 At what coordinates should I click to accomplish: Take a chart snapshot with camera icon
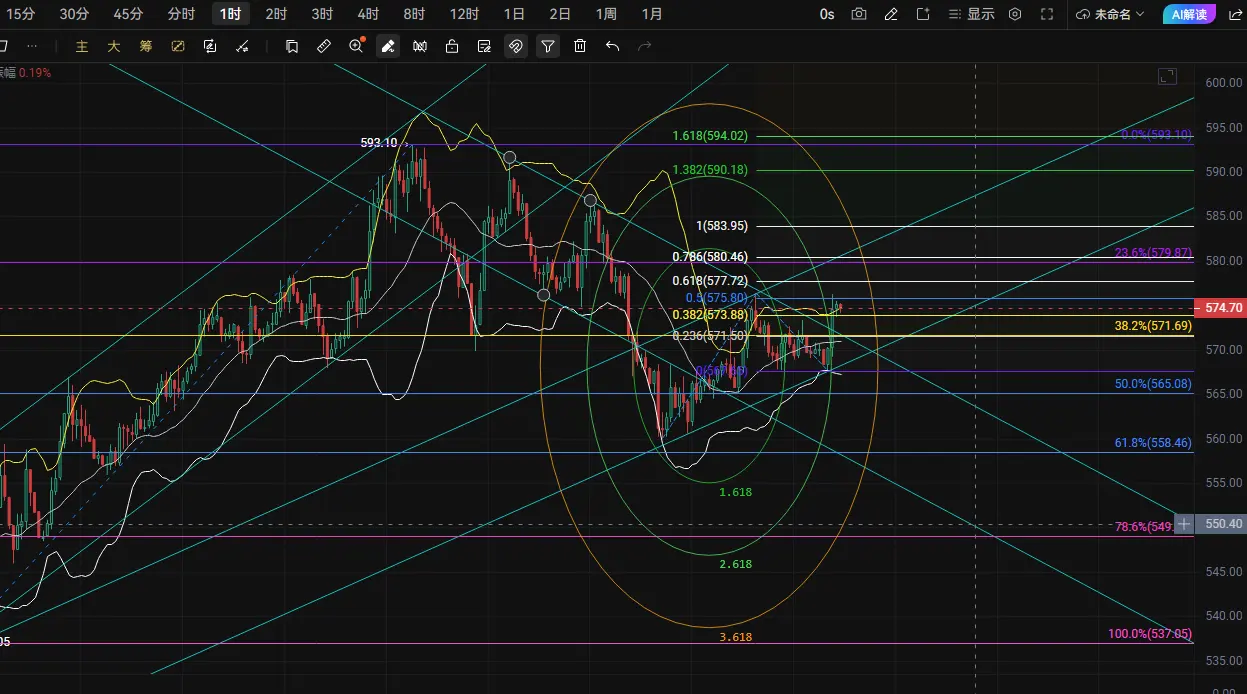(x=859, y=14)
